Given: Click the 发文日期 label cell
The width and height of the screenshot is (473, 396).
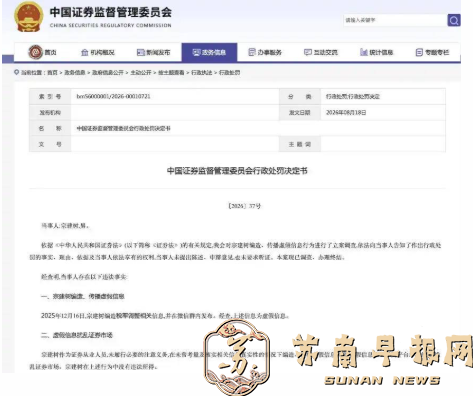Looking at the screenshot, I should (x=300, y=112).
